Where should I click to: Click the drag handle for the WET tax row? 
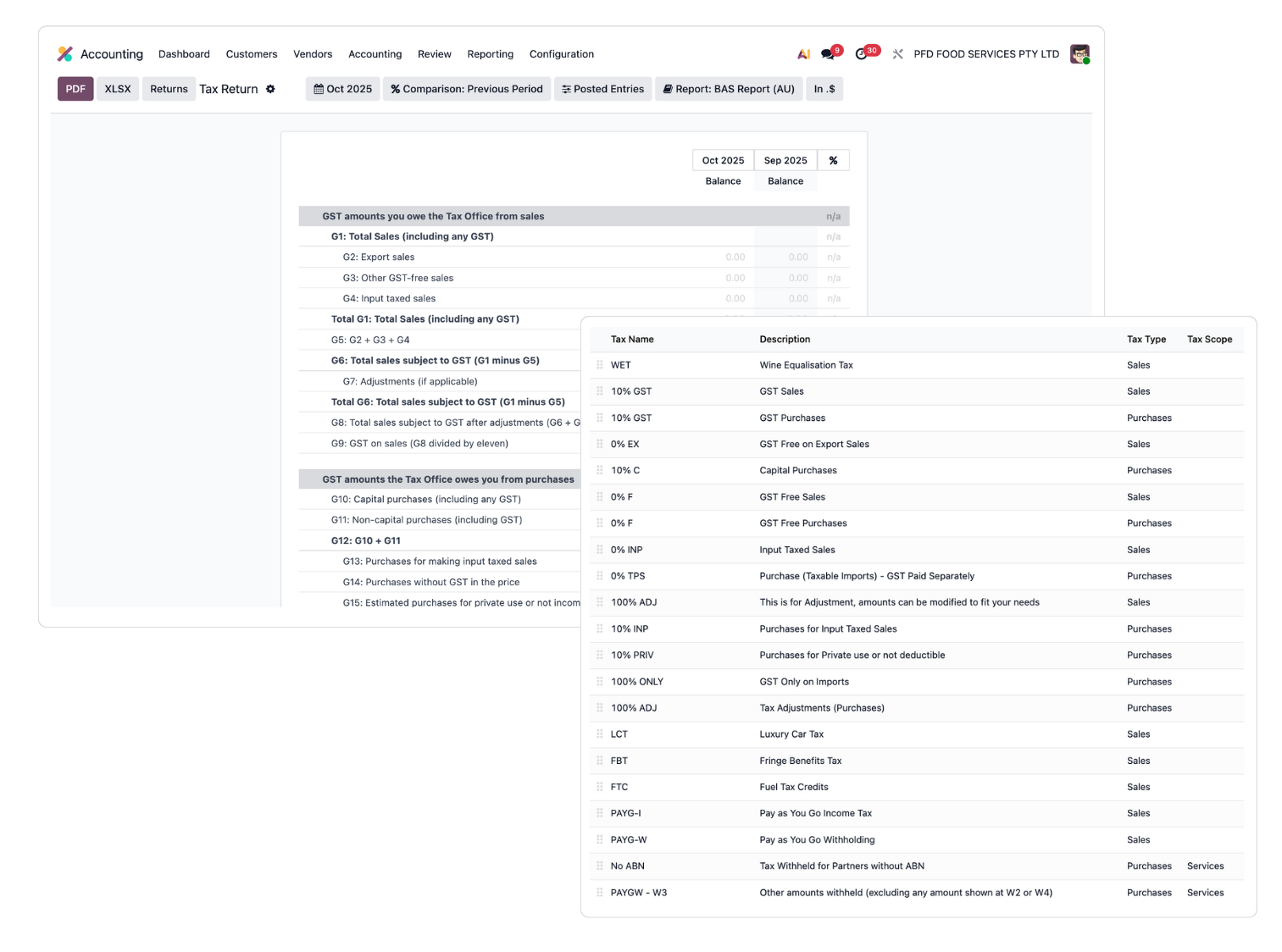coord(600,365)
